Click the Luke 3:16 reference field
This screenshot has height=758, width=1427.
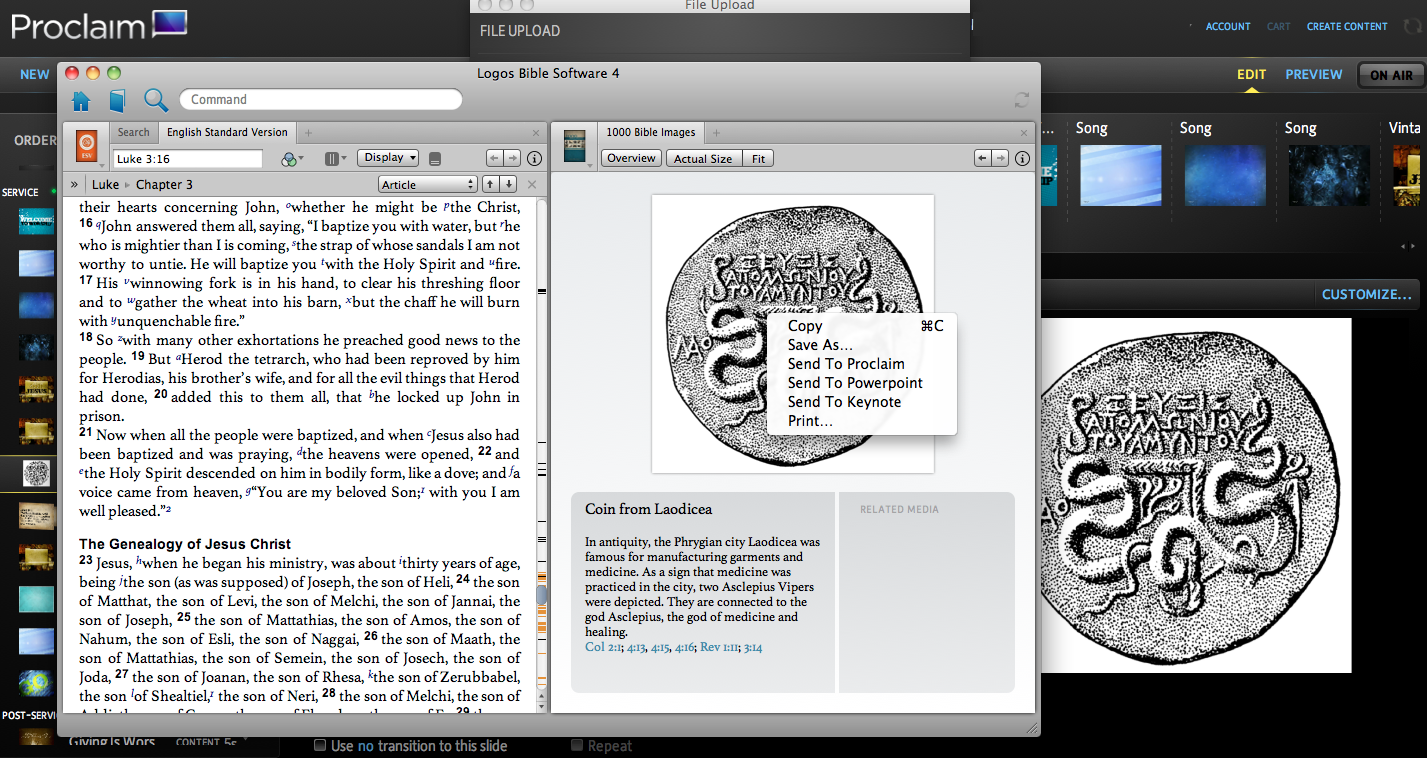188,158
